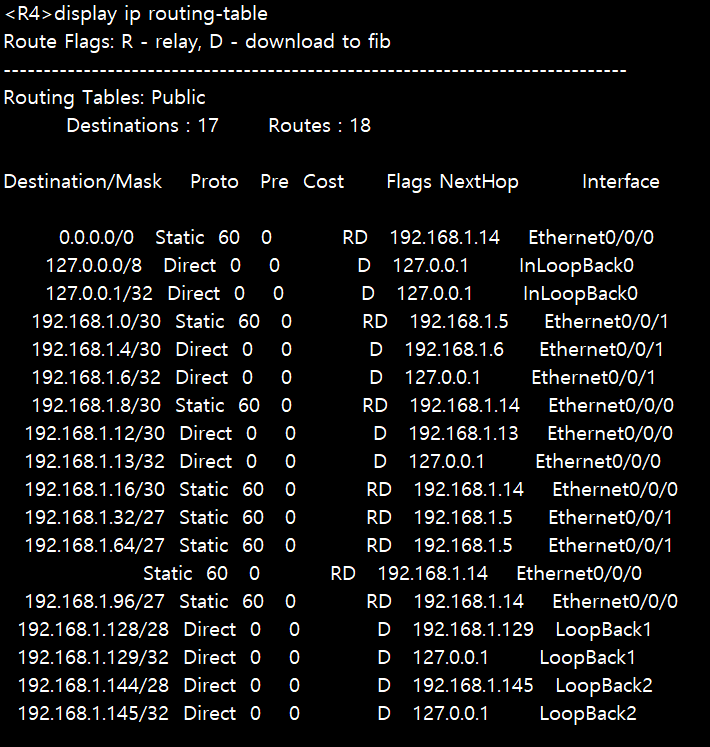This screenshot has height=747, width=710.
Task: Click 'Static' in the row without a destination
Action: (168, 574)
